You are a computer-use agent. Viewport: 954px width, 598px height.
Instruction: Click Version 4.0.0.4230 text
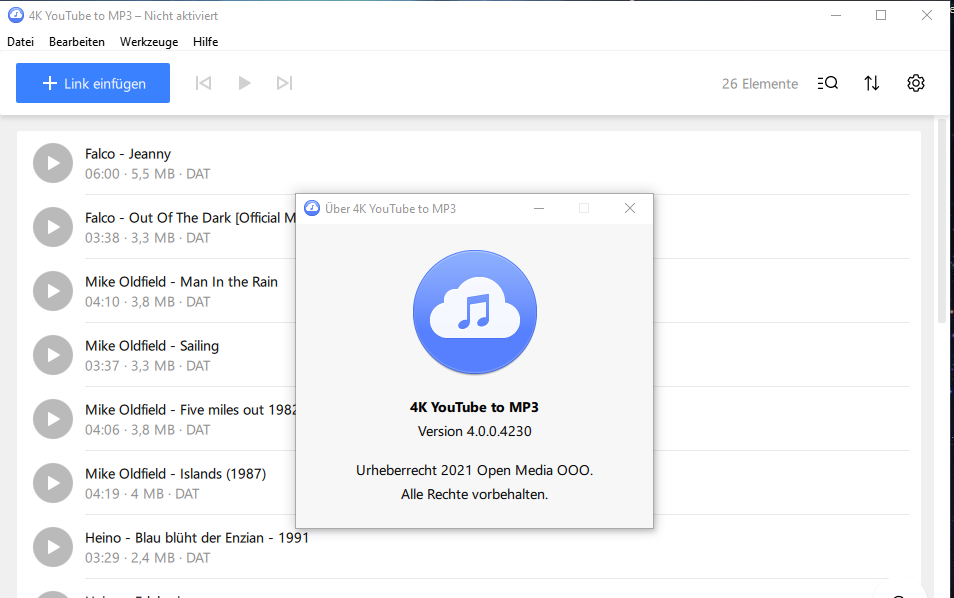[x=475, y=431]
